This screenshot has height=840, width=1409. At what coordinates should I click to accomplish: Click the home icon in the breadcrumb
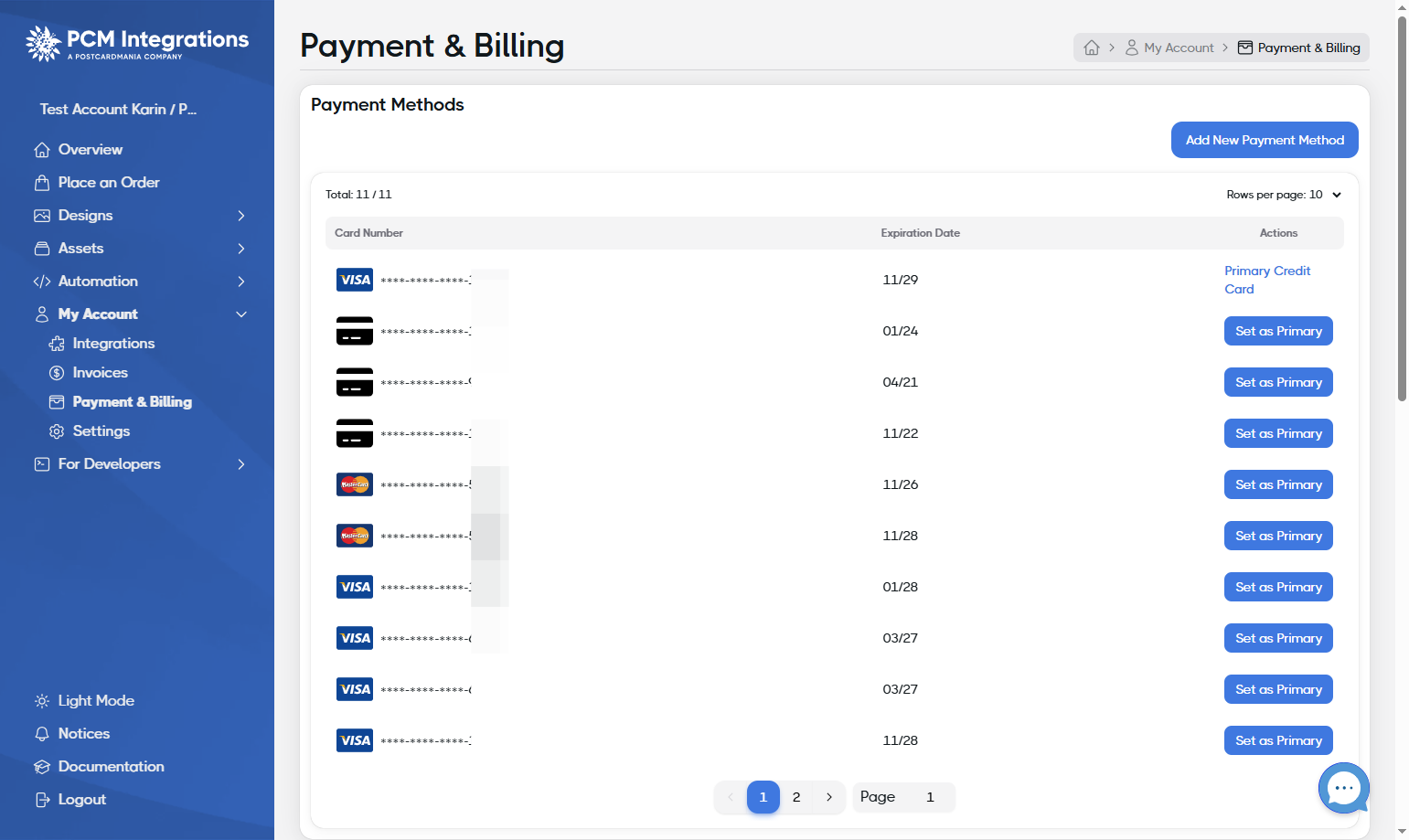point(1092,48)
